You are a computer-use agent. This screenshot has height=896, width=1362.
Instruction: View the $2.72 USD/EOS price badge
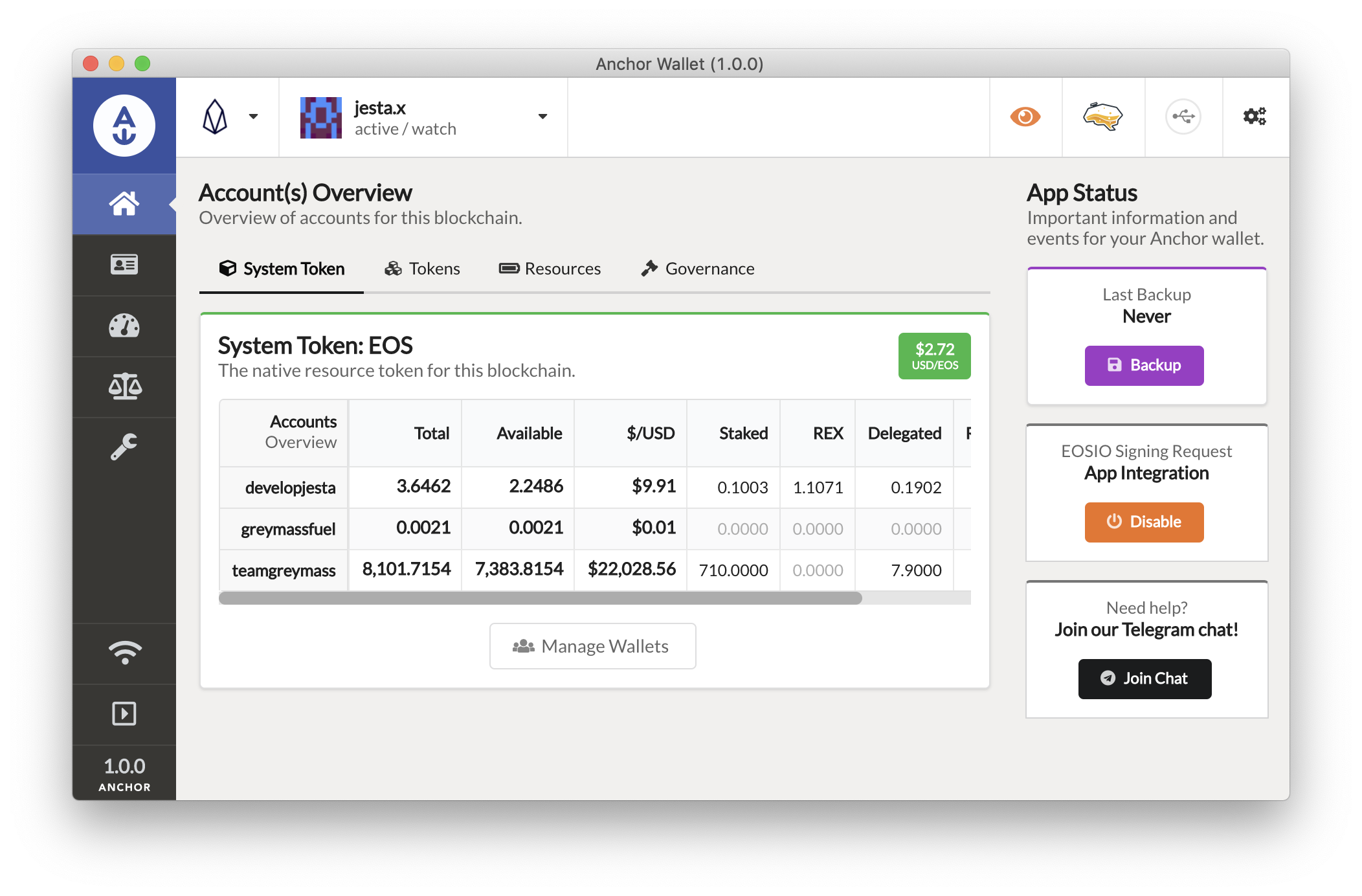[934, 355]
